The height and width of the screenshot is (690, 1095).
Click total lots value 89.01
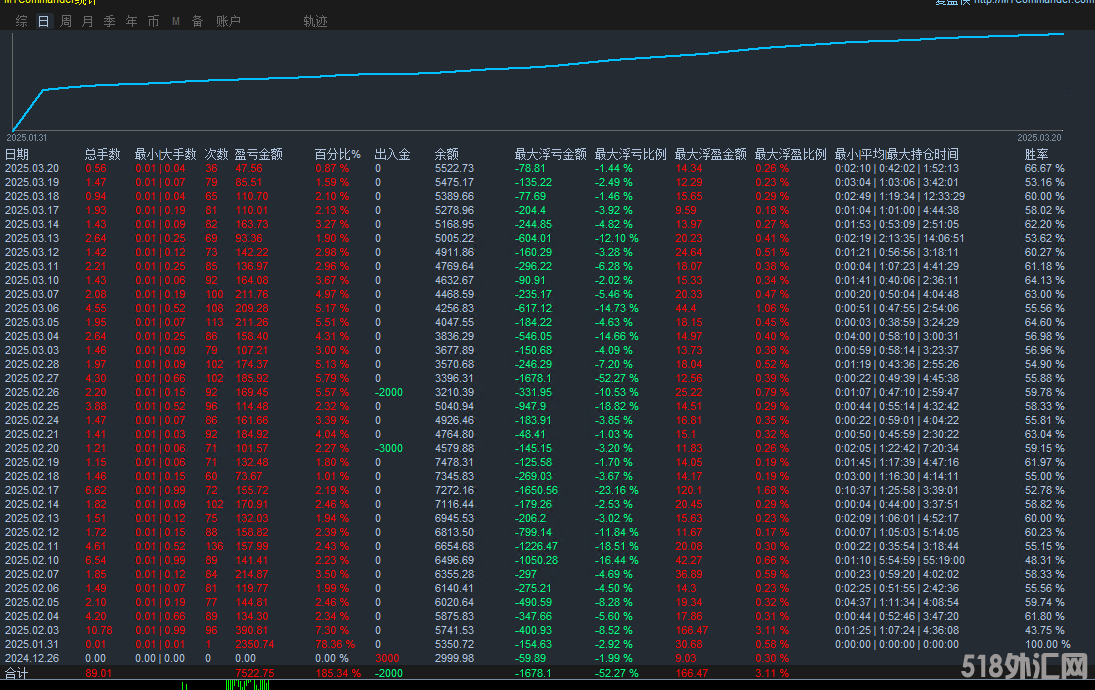(x=98, y=673)
